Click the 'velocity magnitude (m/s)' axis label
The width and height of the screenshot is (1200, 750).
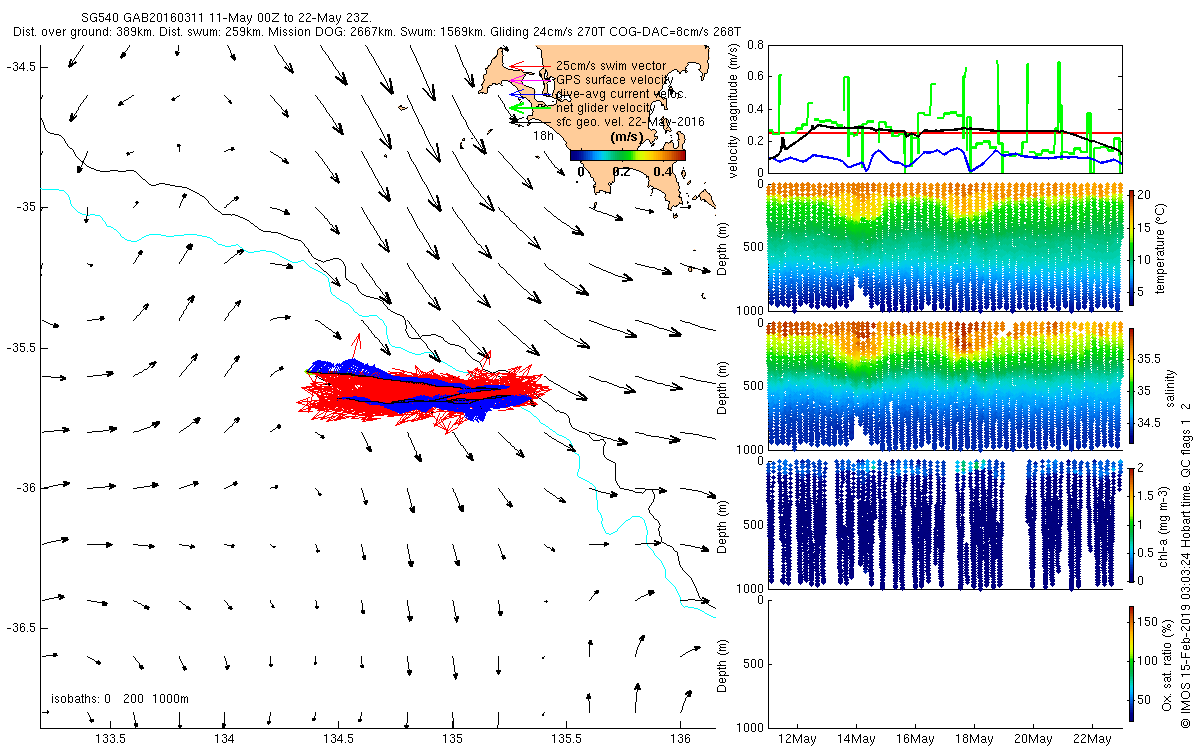tap(733, 109)
